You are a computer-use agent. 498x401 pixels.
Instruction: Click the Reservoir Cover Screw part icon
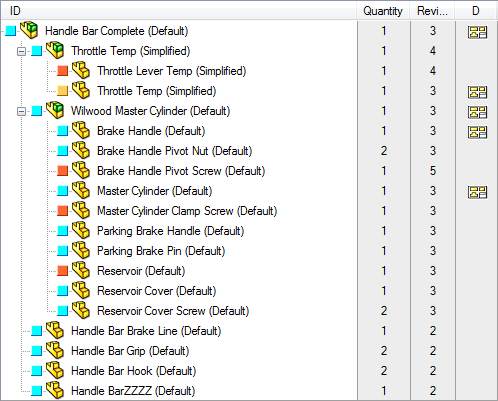pos(81,310)
